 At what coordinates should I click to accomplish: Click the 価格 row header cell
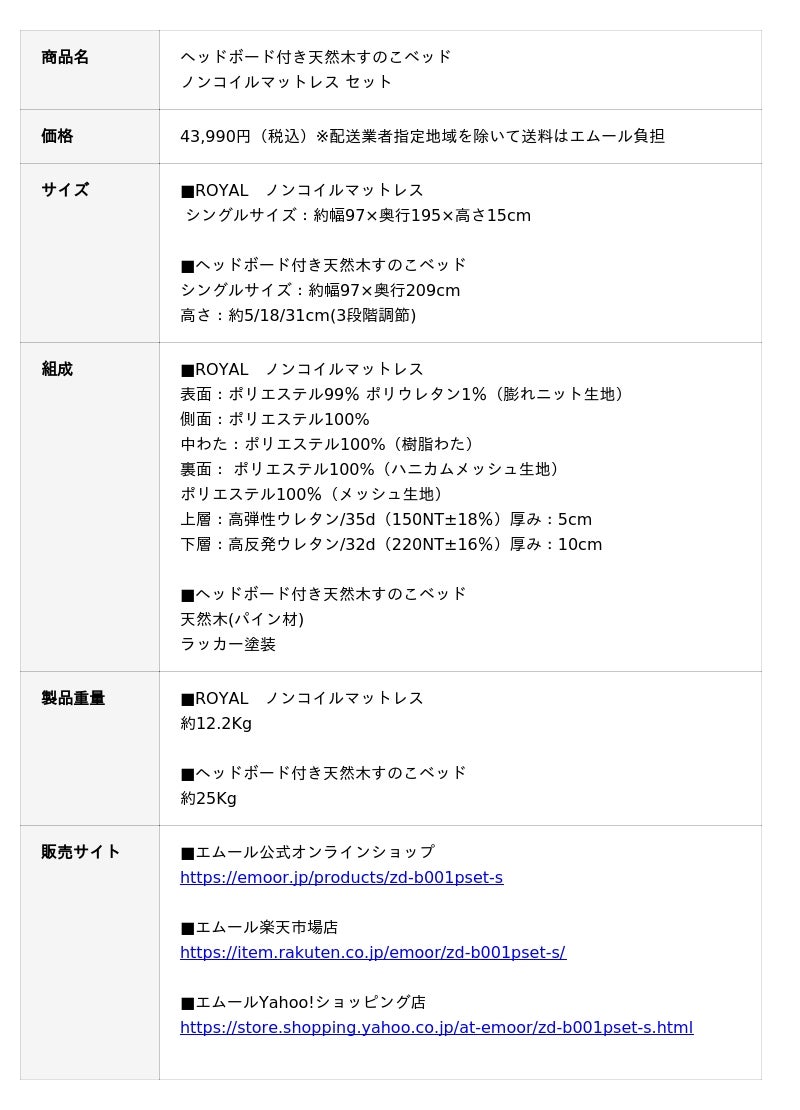90,136
